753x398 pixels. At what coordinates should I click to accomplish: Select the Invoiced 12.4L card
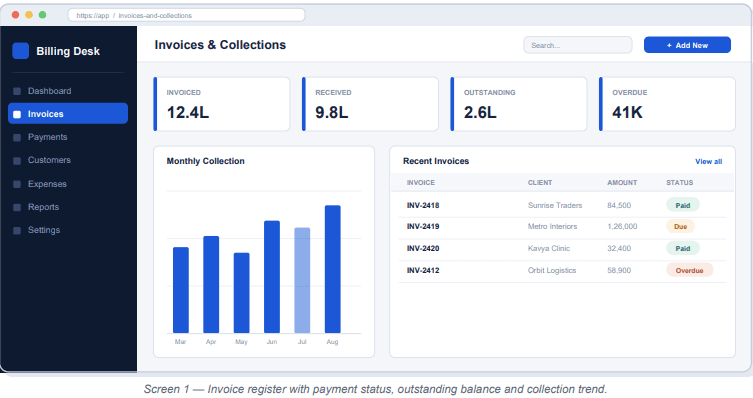tap(222, 104)
